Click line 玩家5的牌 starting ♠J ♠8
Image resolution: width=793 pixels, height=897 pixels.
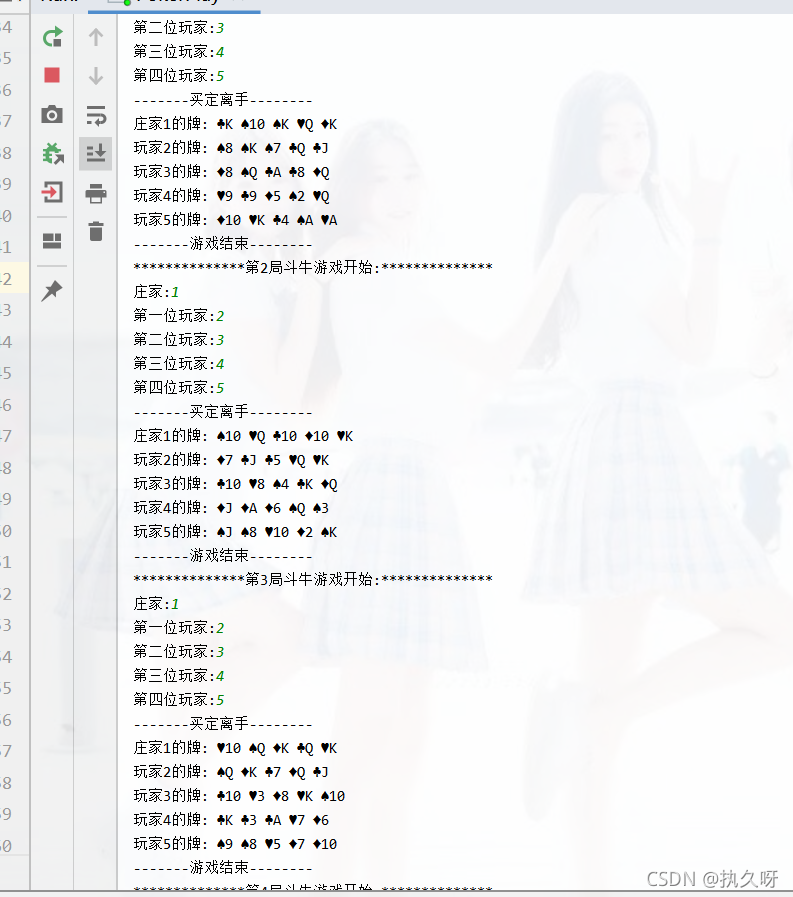point(235,532)
